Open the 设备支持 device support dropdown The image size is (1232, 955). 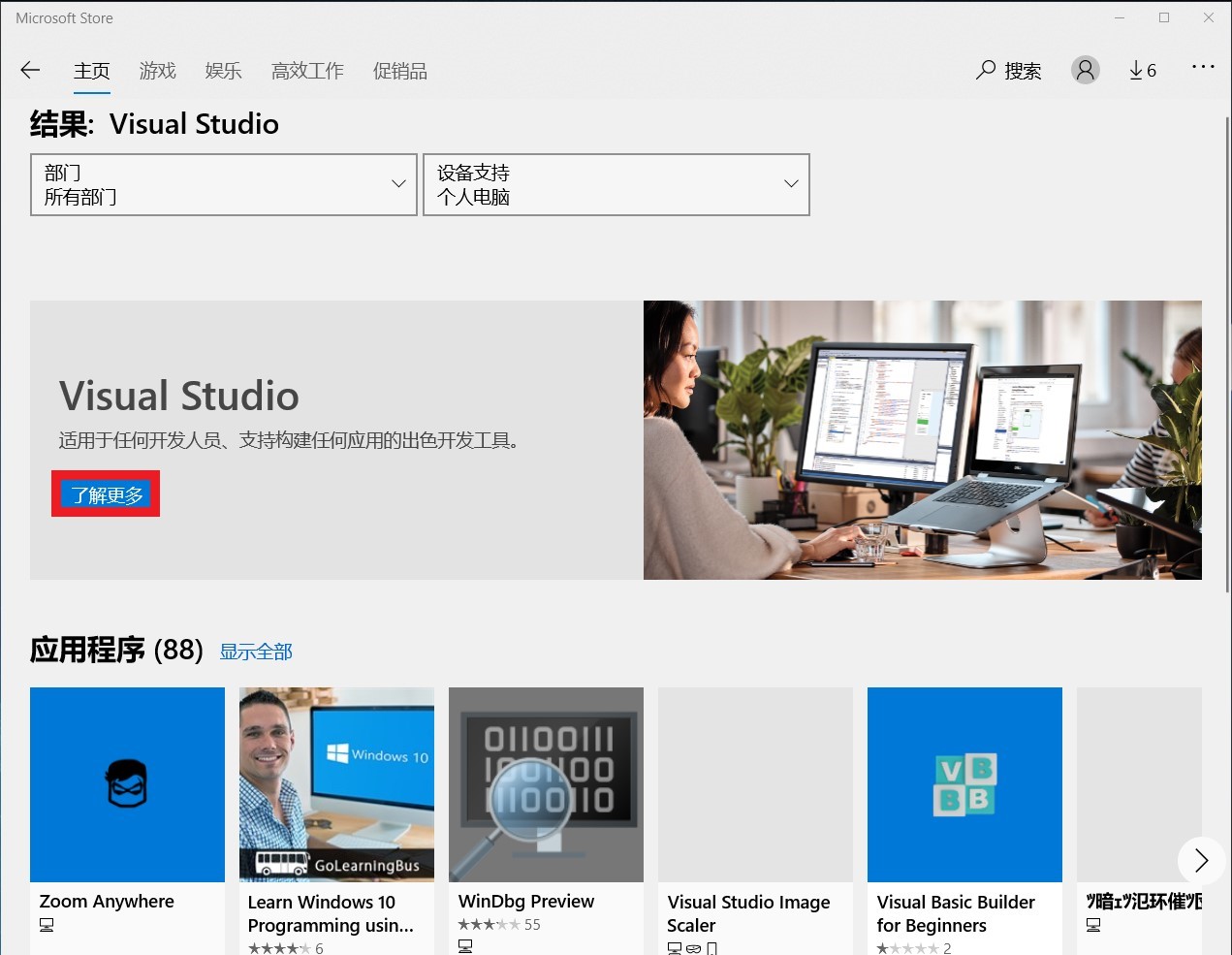click(616, 184)
